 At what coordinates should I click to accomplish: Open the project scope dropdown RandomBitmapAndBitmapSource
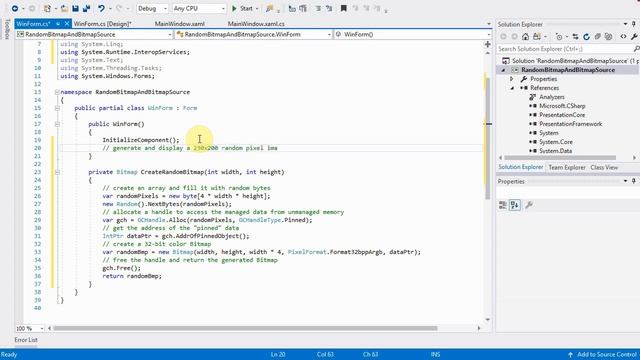click(x=94, y=34)
